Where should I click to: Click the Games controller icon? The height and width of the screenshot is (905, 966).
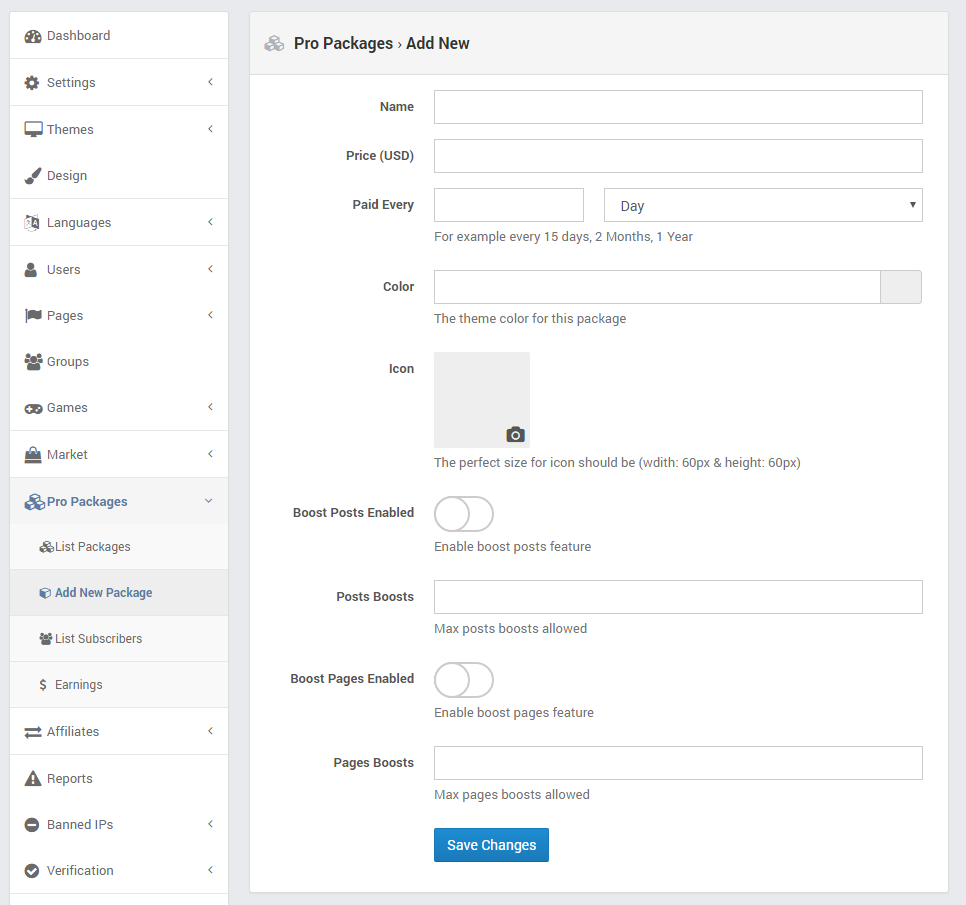tap(33, 408)
